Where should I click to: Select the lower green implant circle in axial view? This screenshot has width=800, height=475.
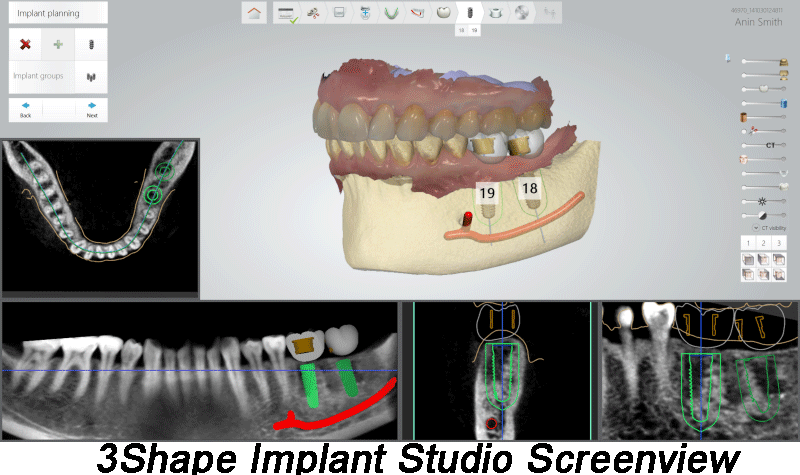click(x=153, y=194)
